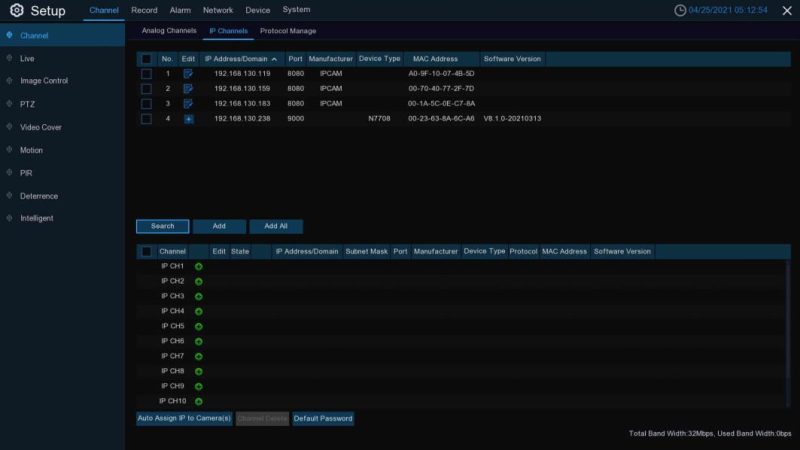Click green add icon for IP CH4
800x450 pixels.
[198, 312]
